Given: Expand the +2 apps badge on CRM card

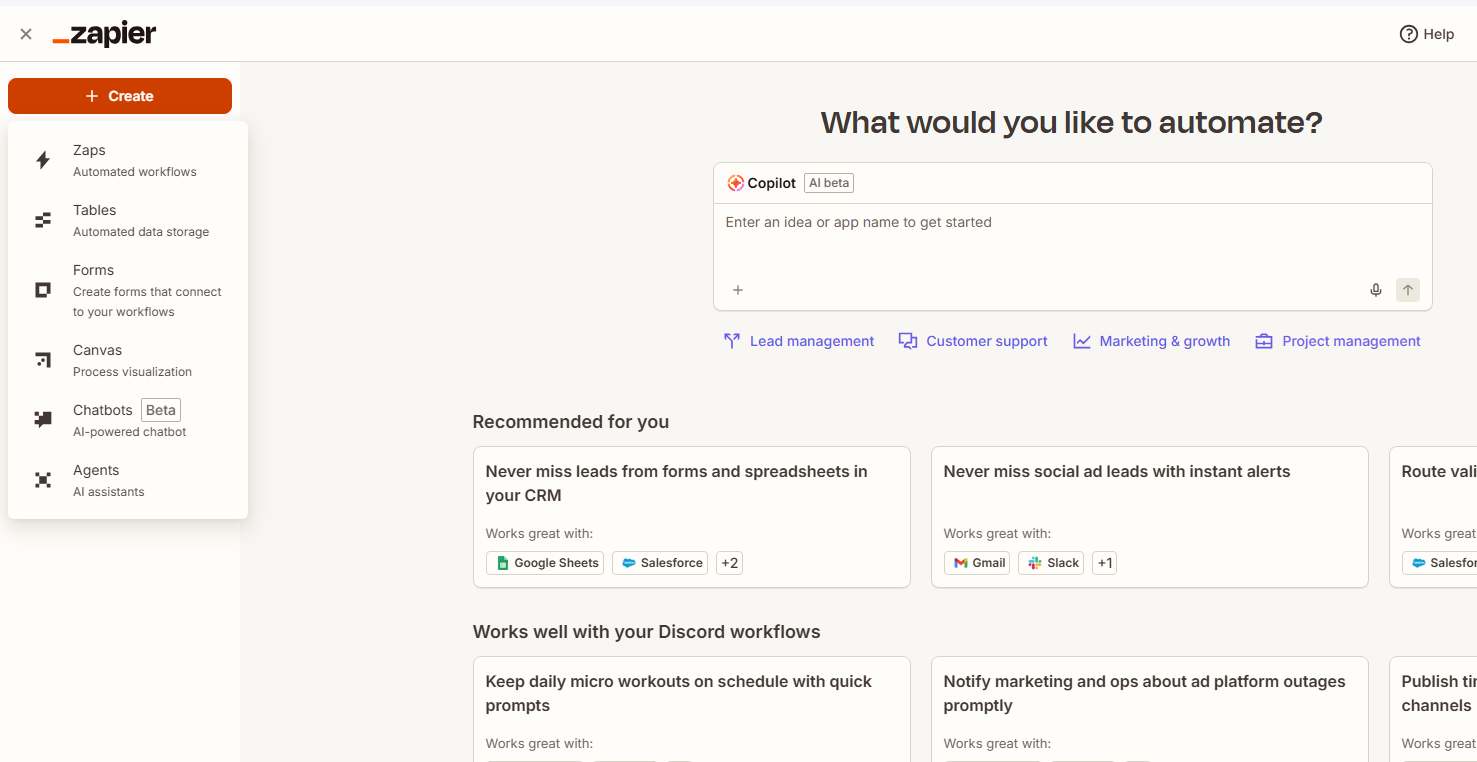Looking at the screenshot, I should tap(729, 563).
